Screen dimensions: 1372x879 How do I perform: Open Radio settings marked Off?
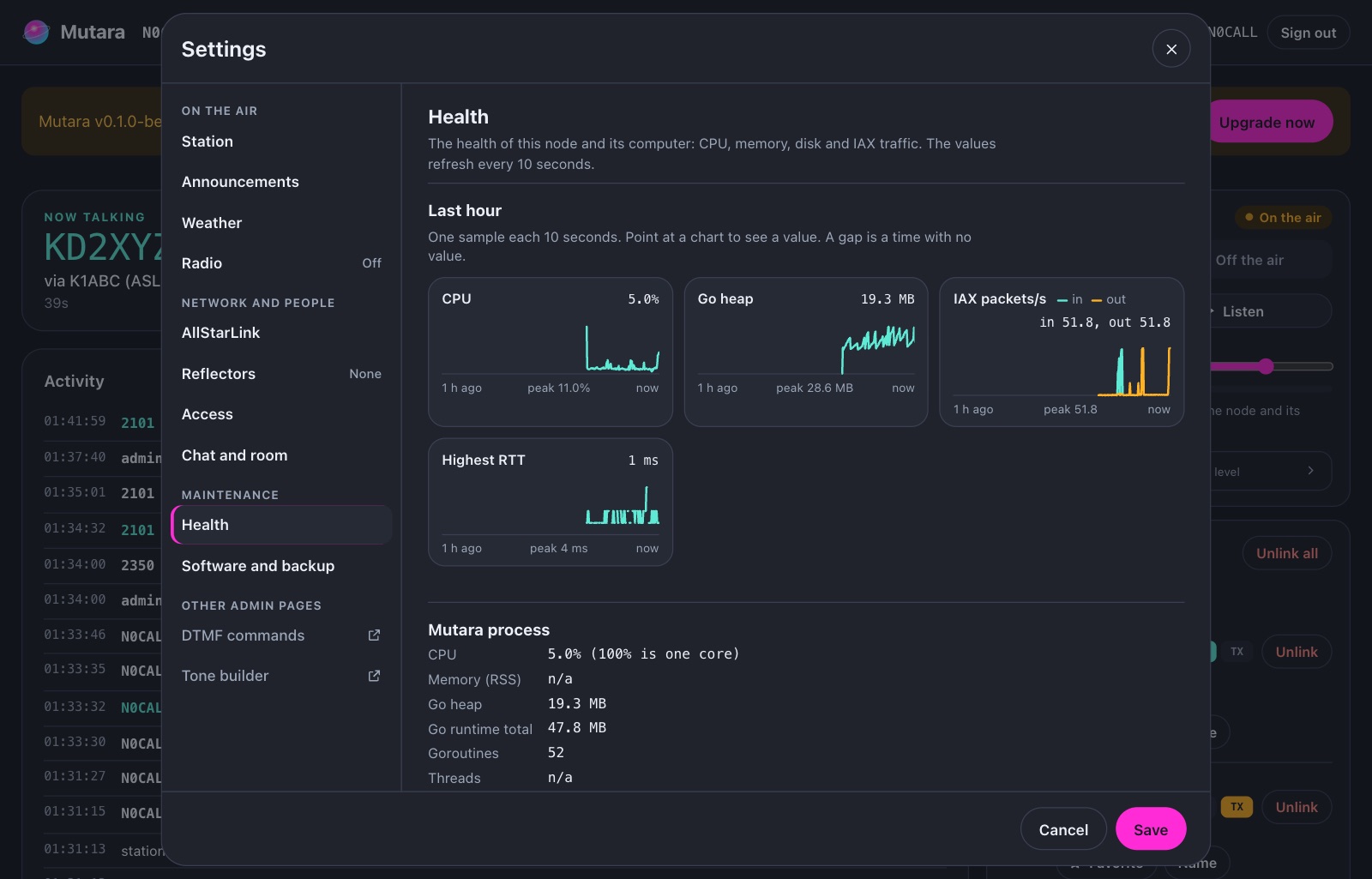coord(281,263)
